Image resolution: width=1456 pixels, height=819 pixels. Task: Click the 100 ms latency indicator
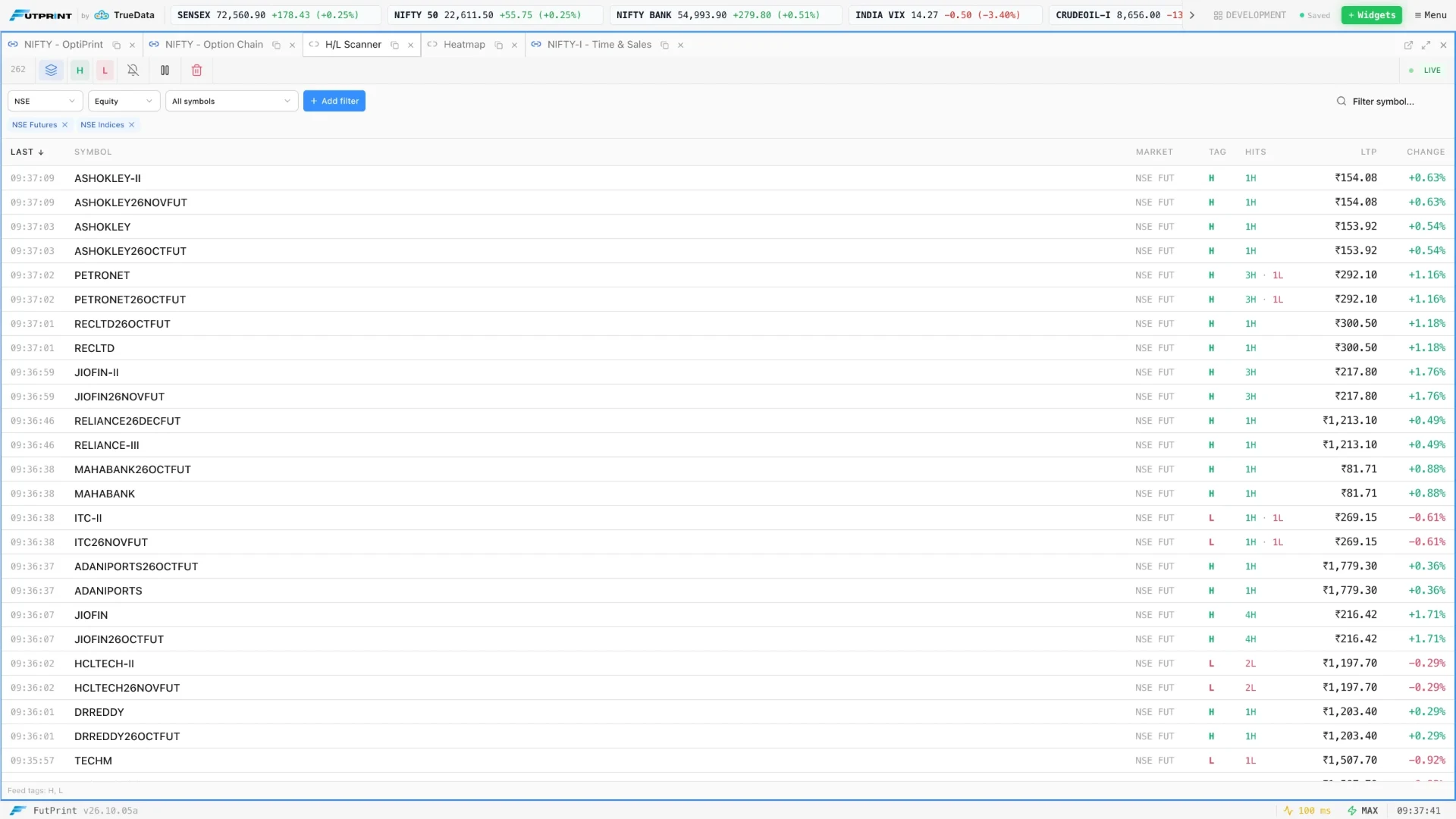click(x=1307, y=811)
